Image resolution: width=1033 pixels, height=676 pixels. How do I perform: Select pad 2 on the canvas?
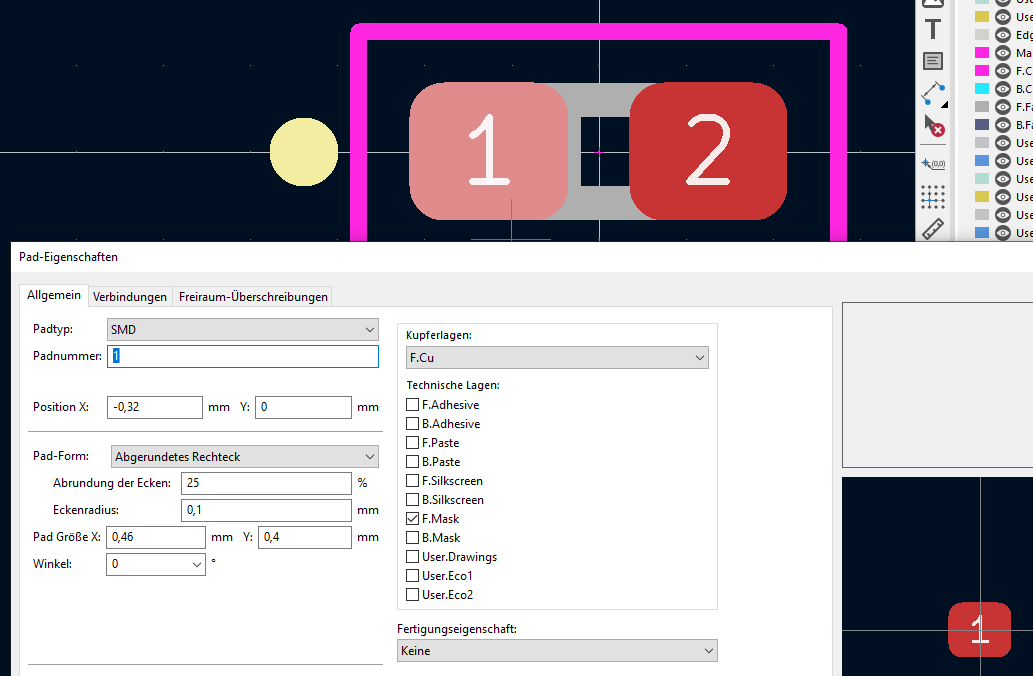(x=709, y=151)
